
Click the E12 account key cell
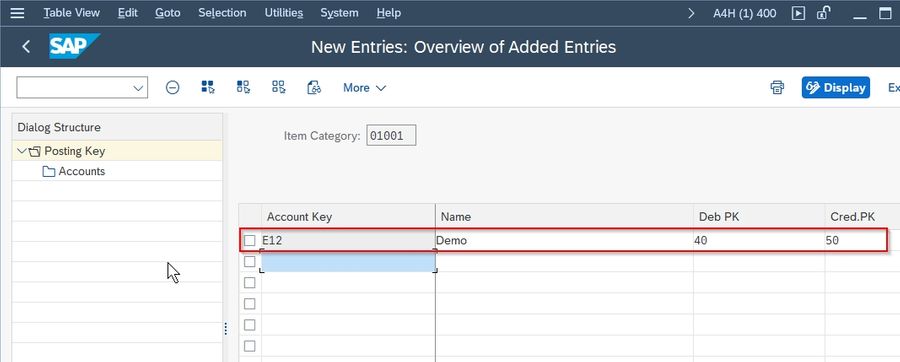[348, 240]
